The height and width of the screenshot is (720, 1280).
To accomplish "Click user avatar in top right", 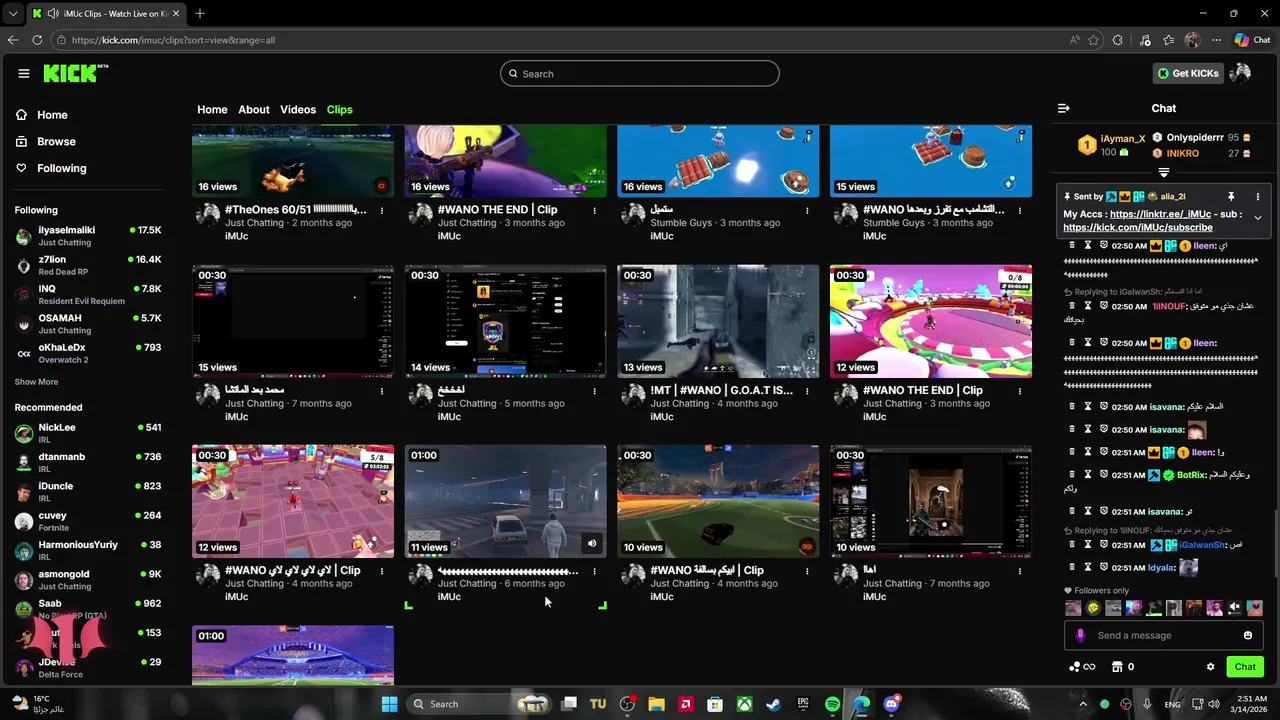I will (x=1240, y=73).
